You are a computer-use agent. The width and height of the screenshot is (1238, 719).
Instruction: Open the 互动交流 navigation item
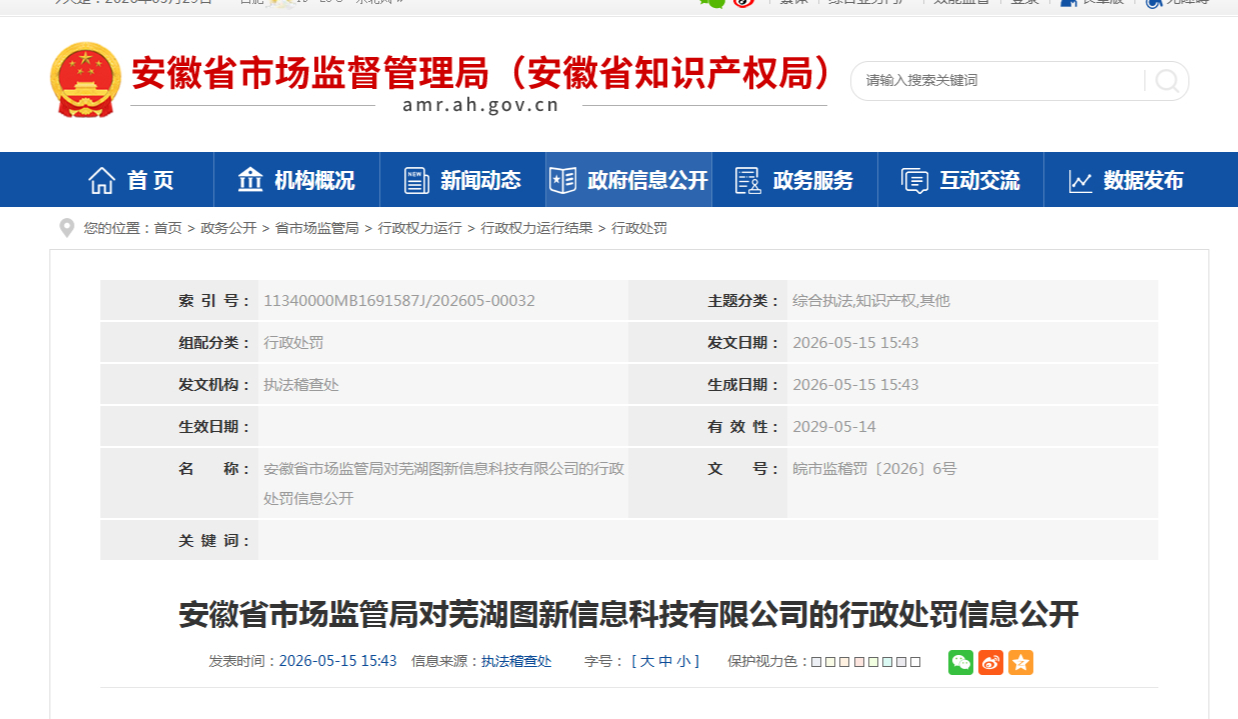point(961,180)
